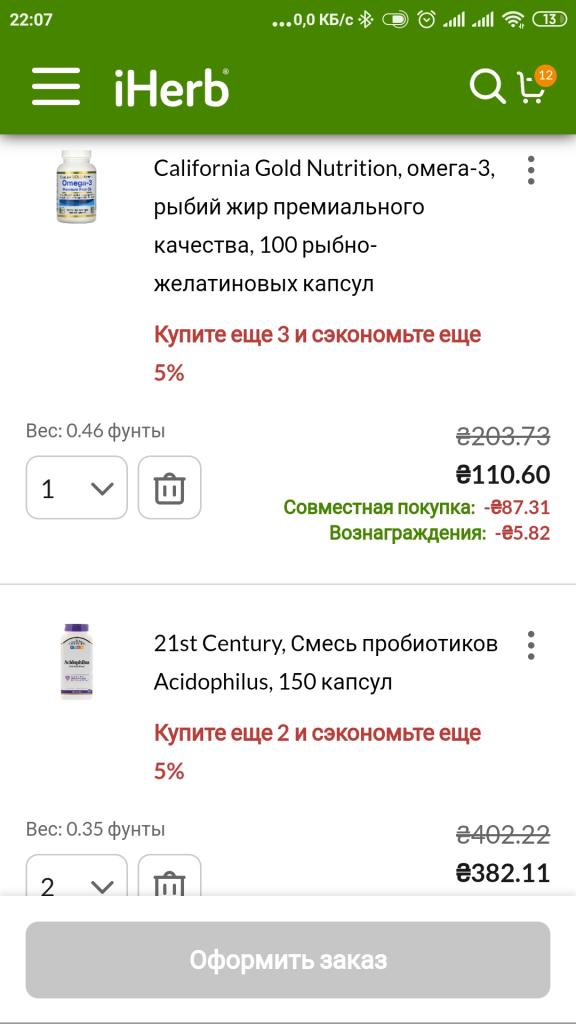Tap the iHerb logo
Viewport: 576px width, 1024px height.
(172, 87)
